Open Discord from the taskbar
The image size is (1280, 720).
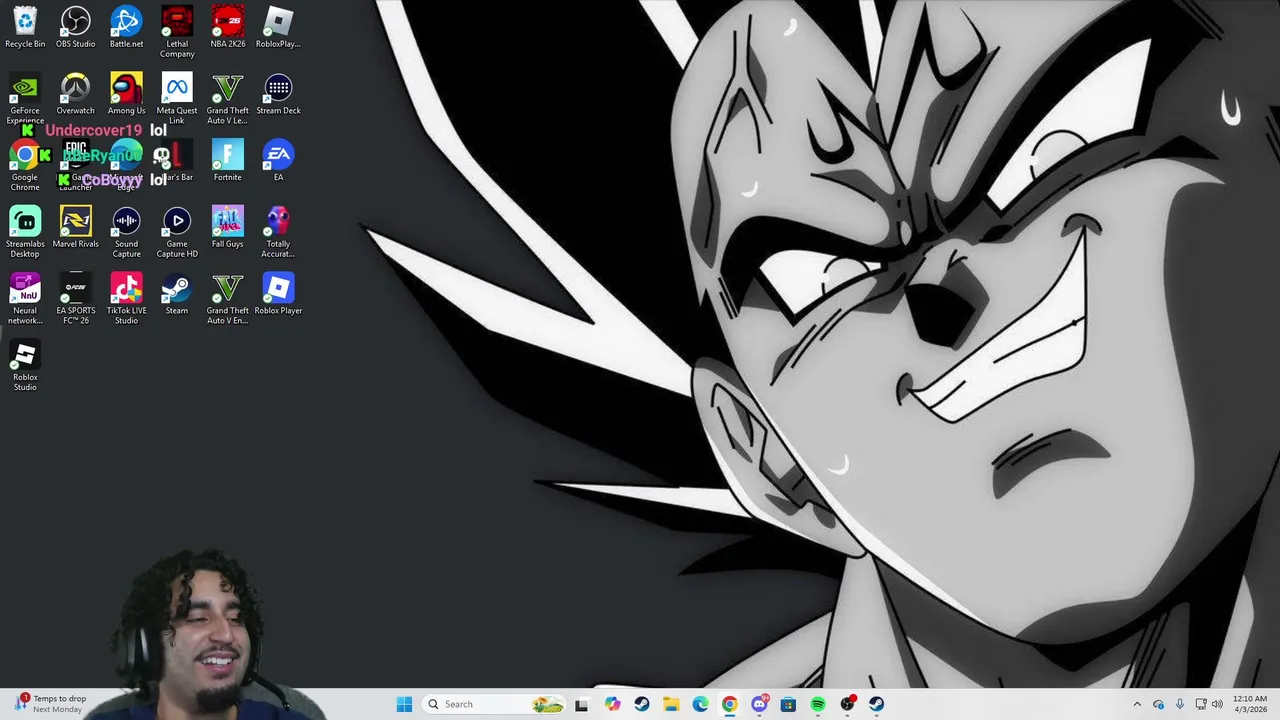click(759, 704)
